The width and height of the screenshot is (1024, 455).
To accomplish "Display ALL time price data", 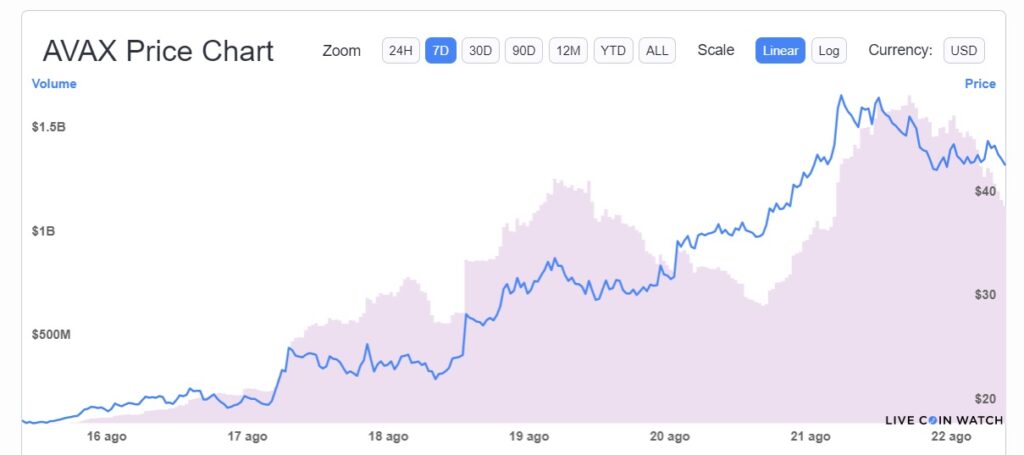I will [x=657, y=50].
